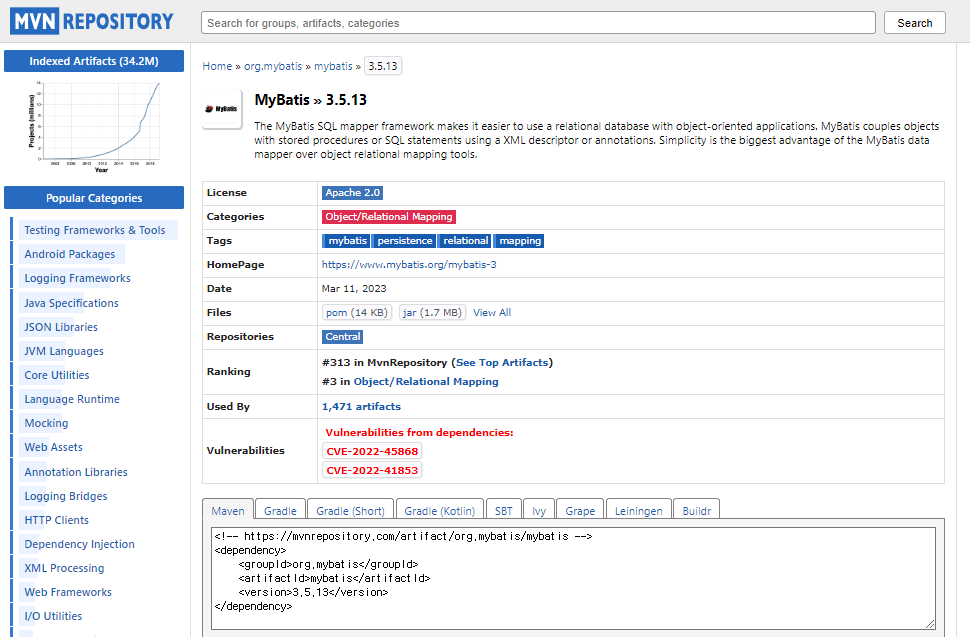
Task: Open Dependency Injection category
Action: [79, 544]
